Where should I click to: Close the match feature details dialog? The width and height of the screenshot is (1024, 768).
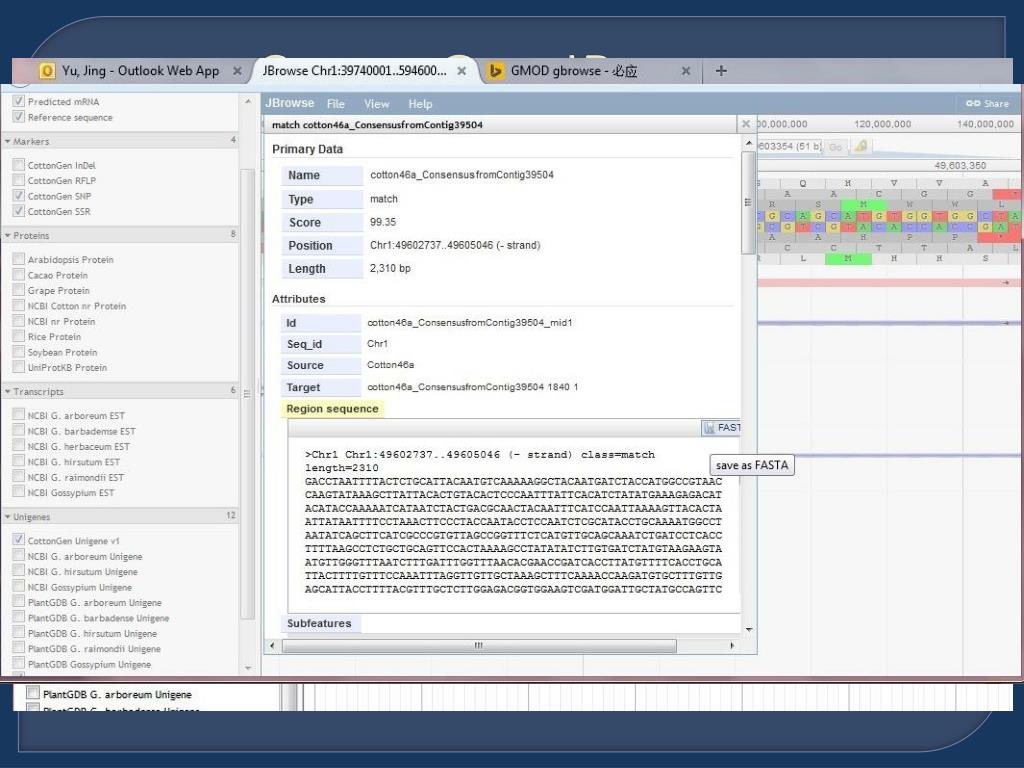coord(746,124)
